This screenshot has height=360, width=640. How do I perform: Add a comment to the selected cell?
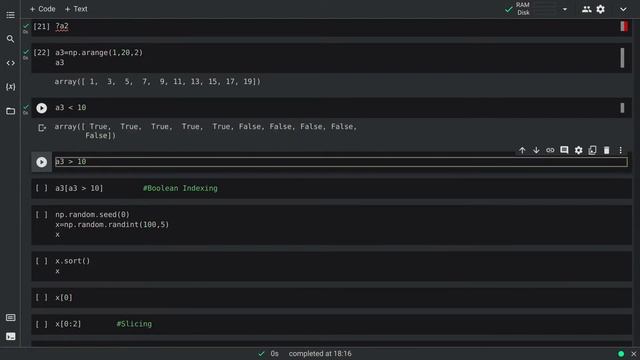click(564, 150)
